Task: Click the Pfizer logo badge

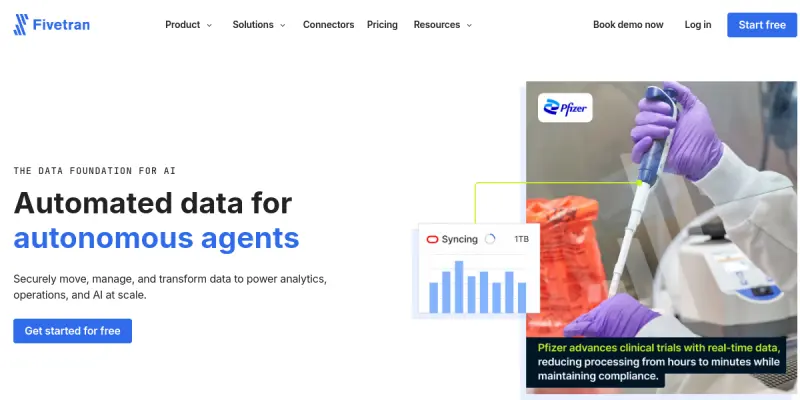Action: pyautogui.click(x=565, y=108)
